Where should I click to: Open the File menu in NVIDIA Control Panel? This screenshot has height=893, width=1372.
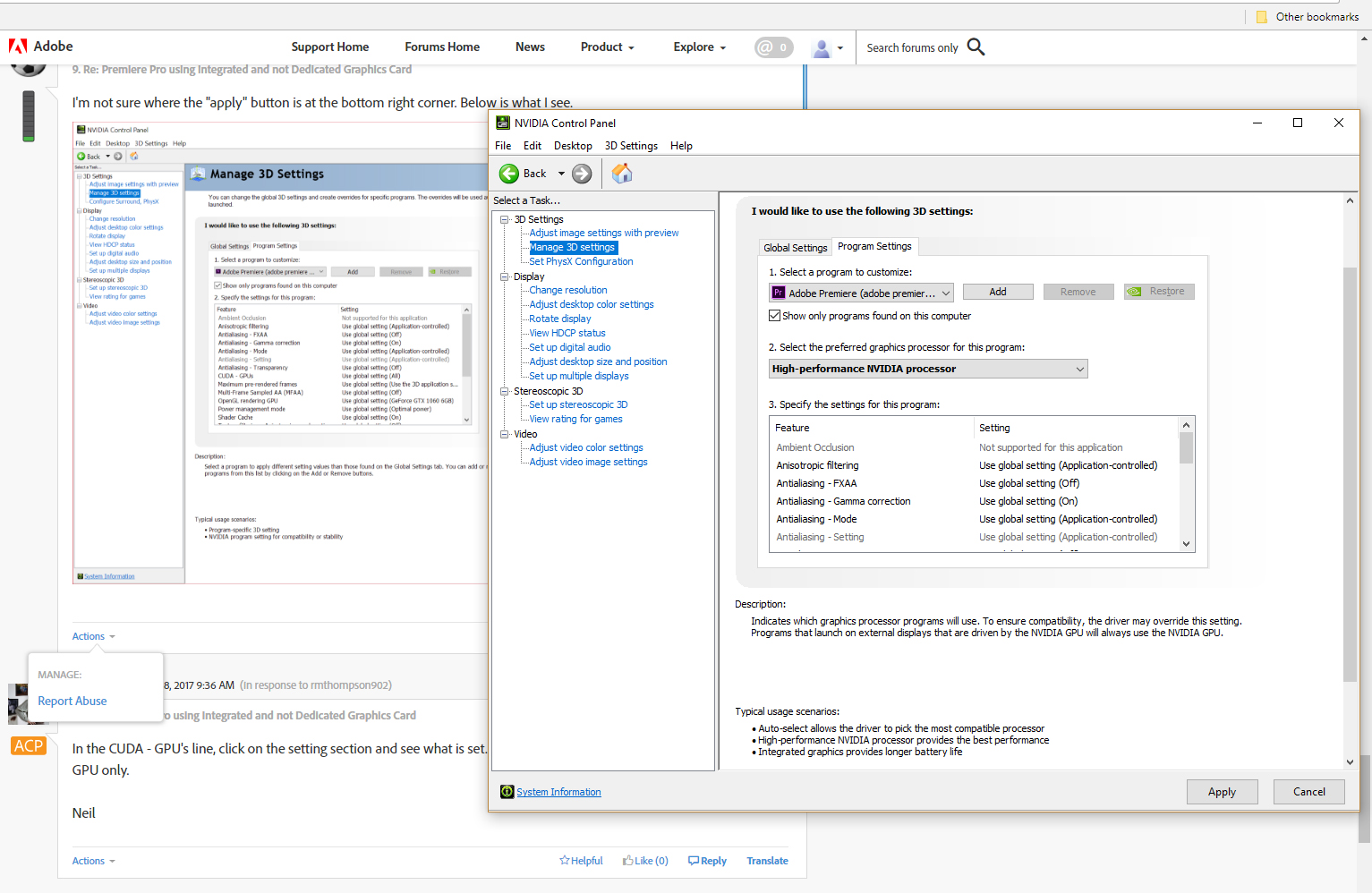click(x=503, y=146)
